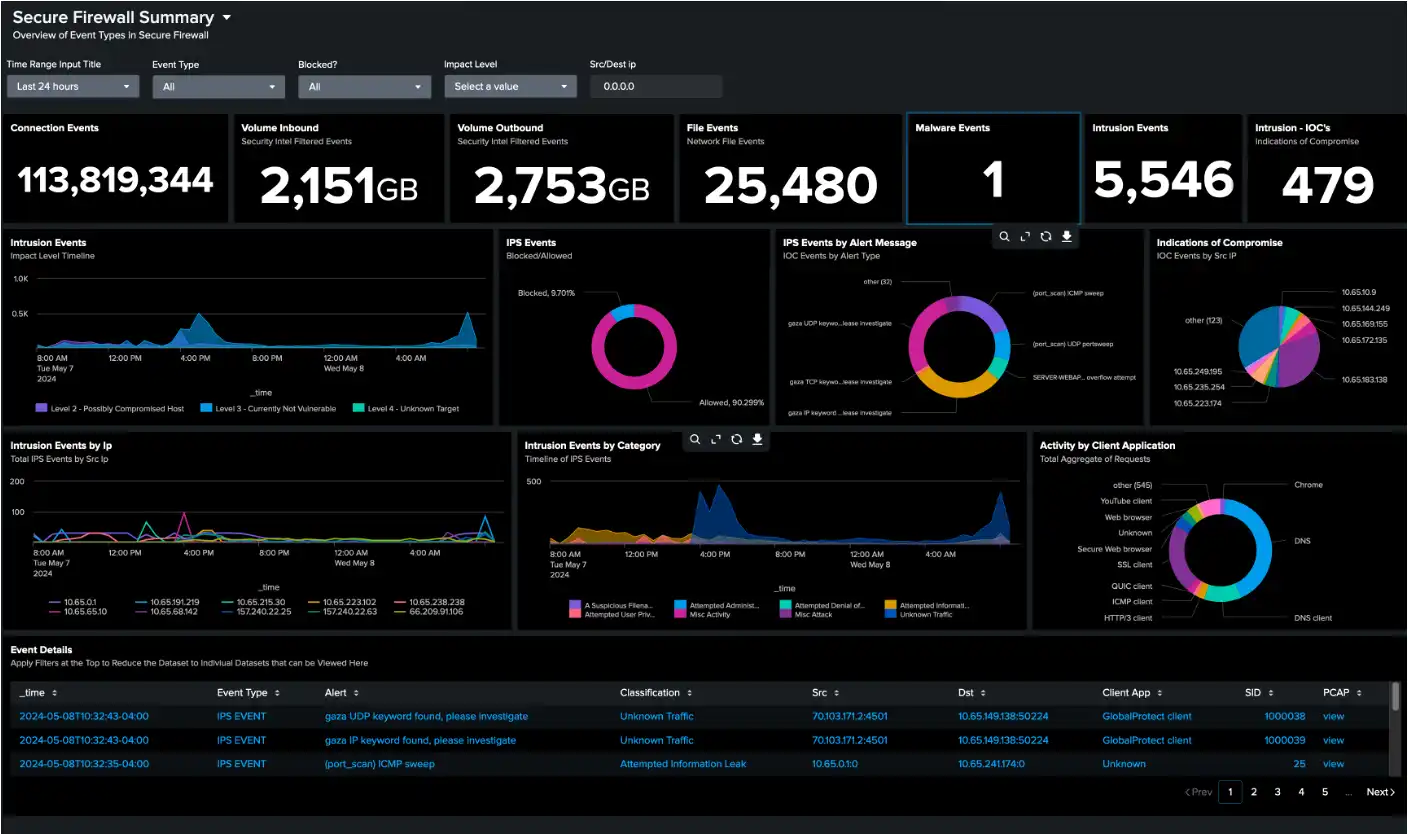Expand Intrusion Events by Category panel to fullscreen
Image resolution: width=1408 pixels, height=834 pixels.
click(716, 439)
